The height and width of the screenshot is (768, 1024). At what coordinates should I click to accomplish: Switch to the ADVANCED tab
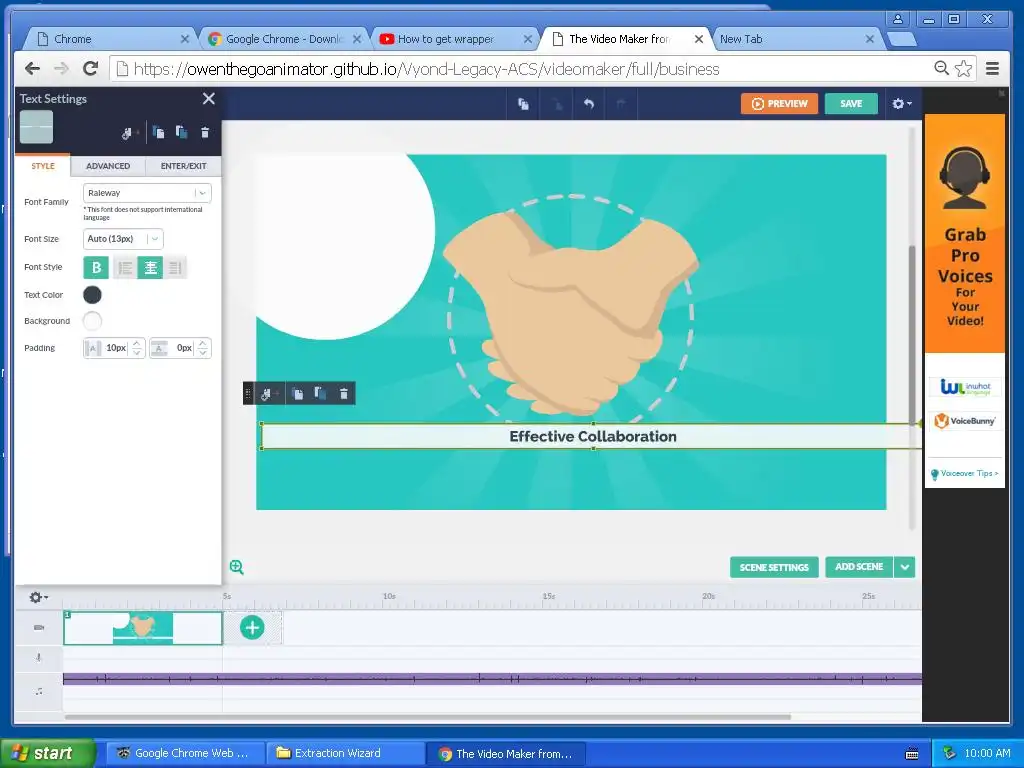(108, 166)
